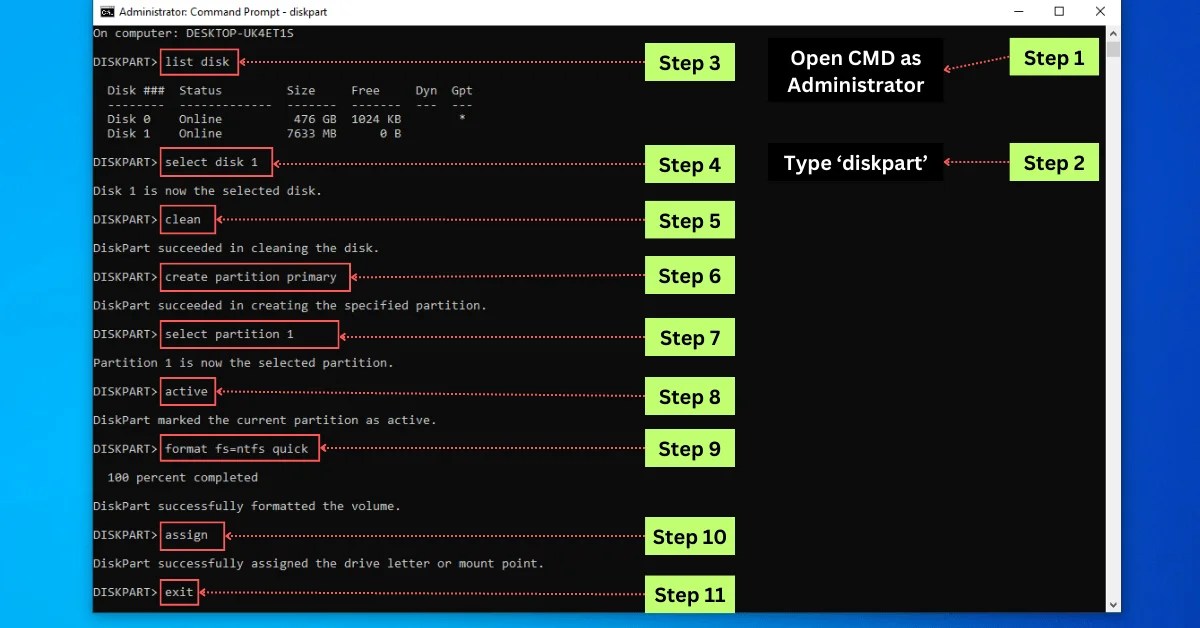1200x628 pixels.
Task: Click the 'Type diskpart' instruction box
Action: tap(855, 162)
